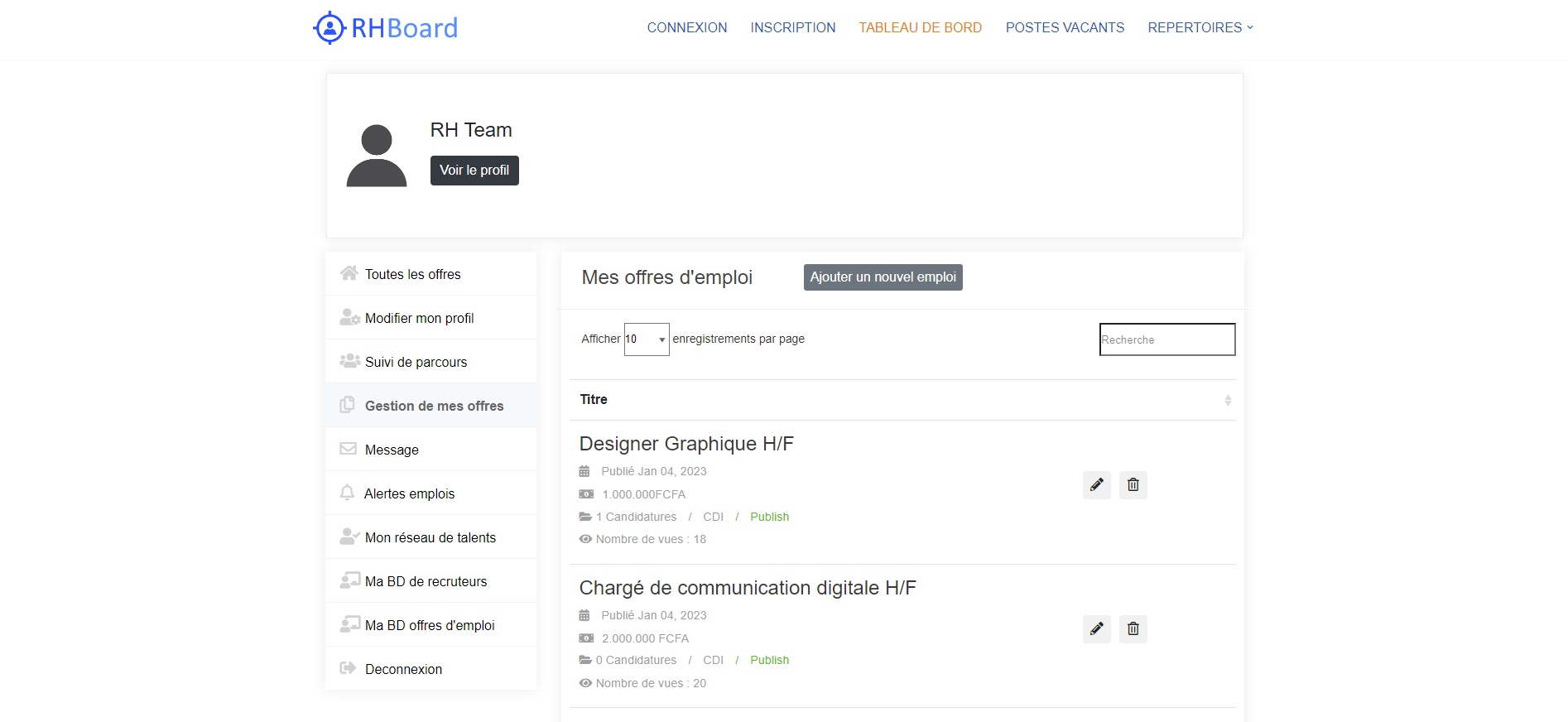Screen dimensions: 1568x722
Task: Click the user avatar profile picture
Action: (377, 156)
